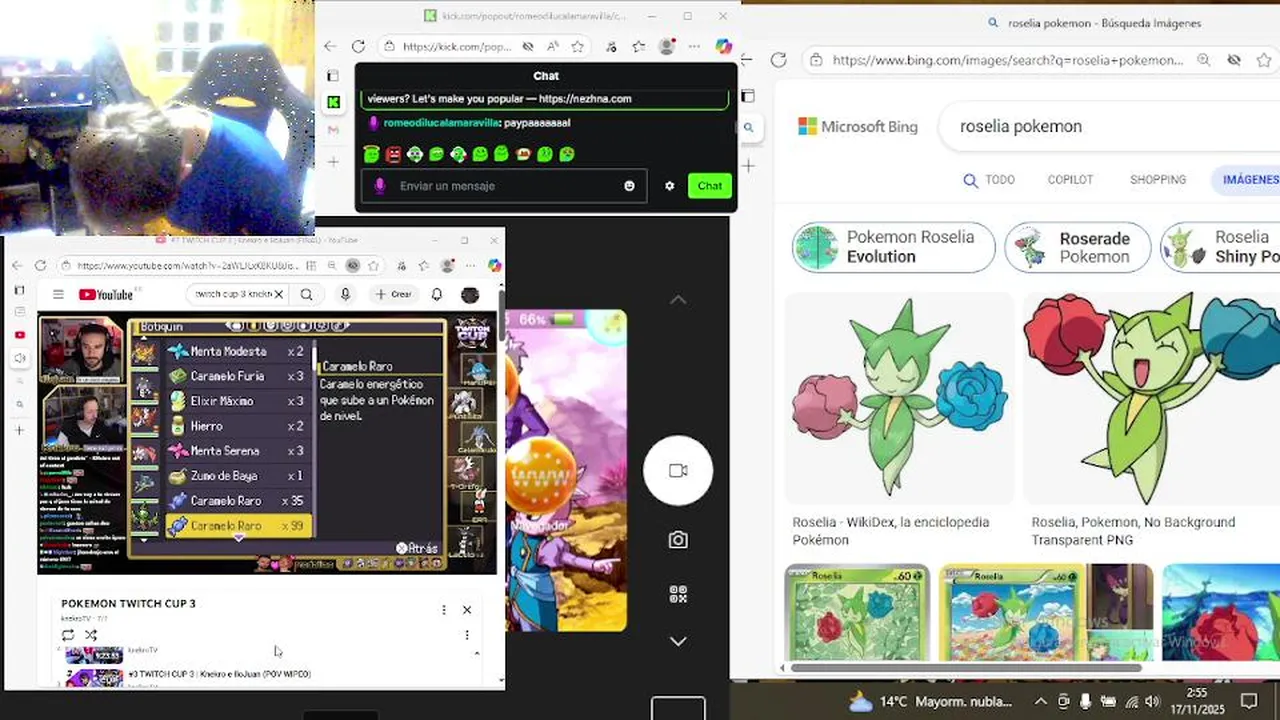The height and width of the screenshot is (720, 1280).
Task: Clear the YouTube search box text
Action: pyautogui.click(x=278, y=294)
